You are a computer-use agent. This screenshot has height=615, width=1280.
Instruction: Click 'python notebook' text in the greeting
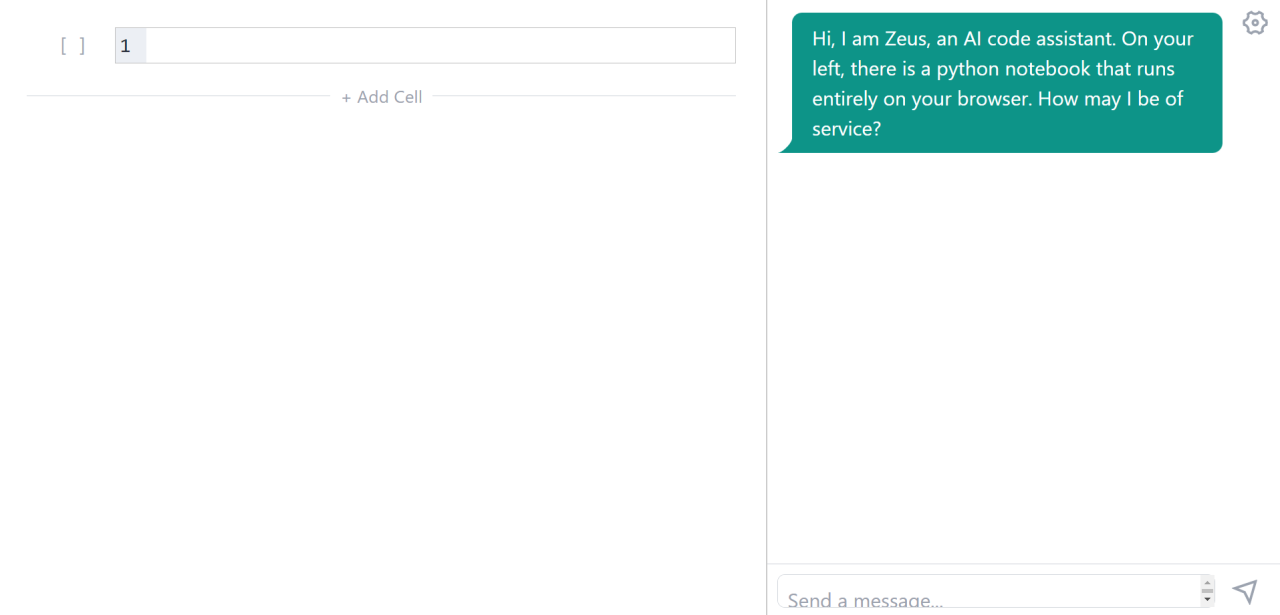point(1013,69)
